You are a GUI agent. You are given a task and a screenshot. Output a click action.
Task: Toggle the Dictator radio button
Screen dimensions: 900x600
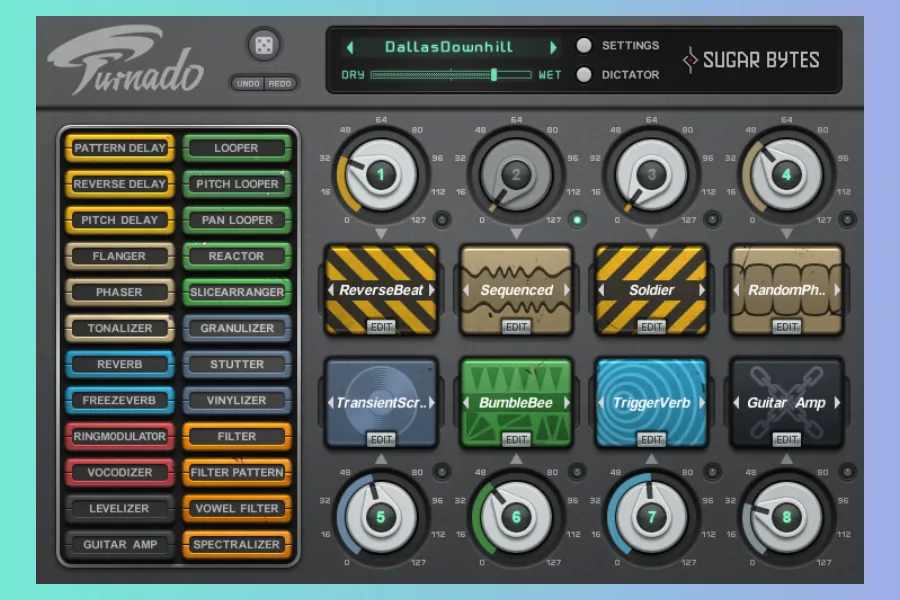point(584,74)
